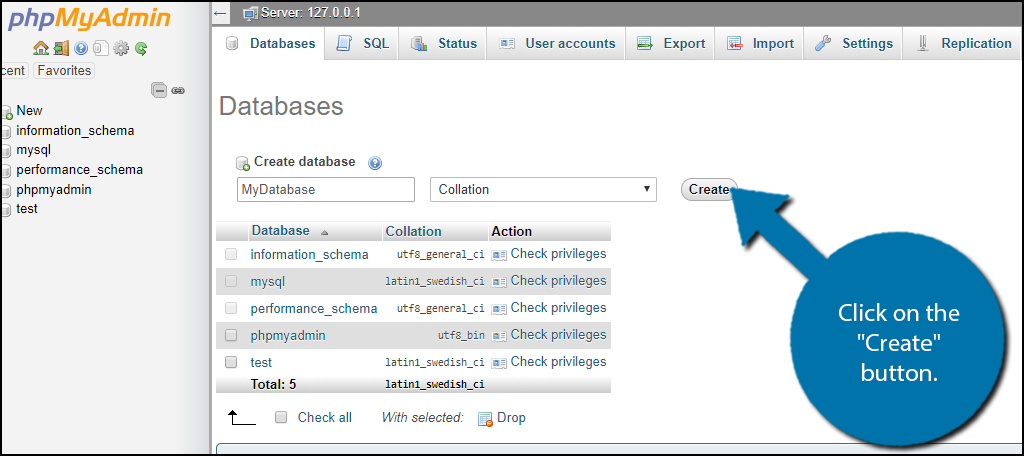Click the Databases tab icon
The image size is (1024, 456).
coord(232,43)
